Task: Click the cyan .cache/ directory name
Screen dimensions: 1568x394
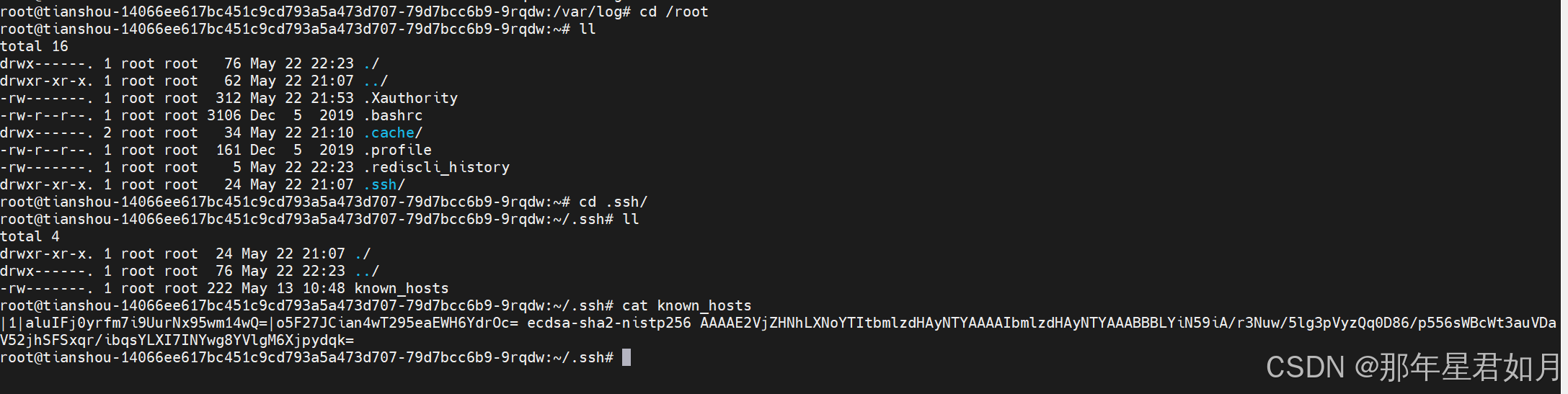Action: tap(394, 133)
